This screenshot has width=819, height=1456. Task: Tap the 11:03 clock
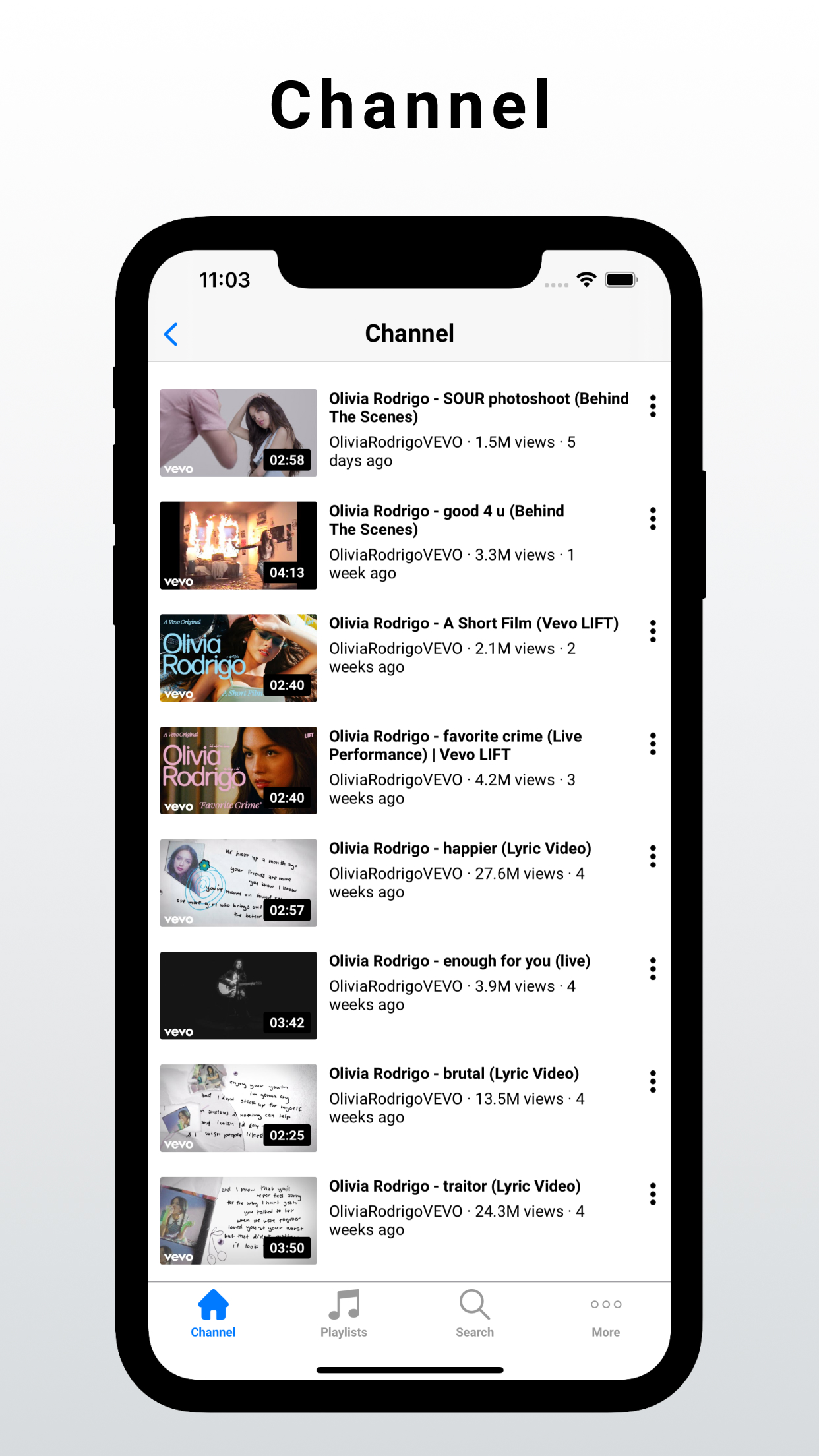(x=225, y=280)
